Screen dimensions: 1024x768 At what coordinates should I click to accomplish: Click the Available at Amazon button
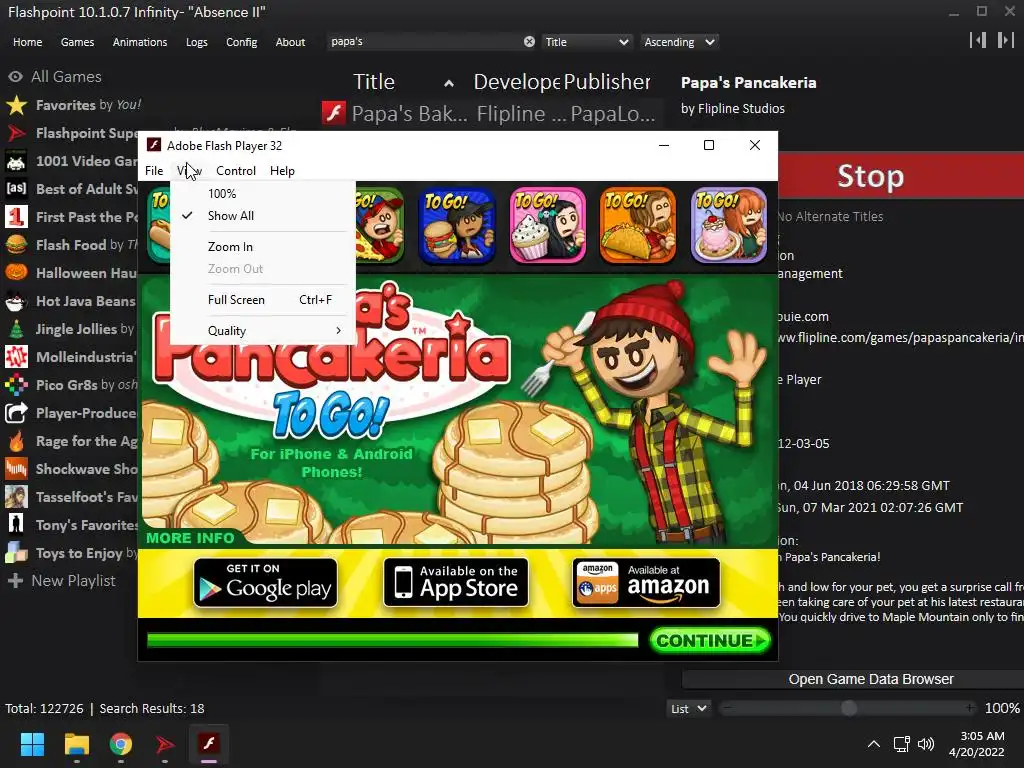click(x=647, y=583)
